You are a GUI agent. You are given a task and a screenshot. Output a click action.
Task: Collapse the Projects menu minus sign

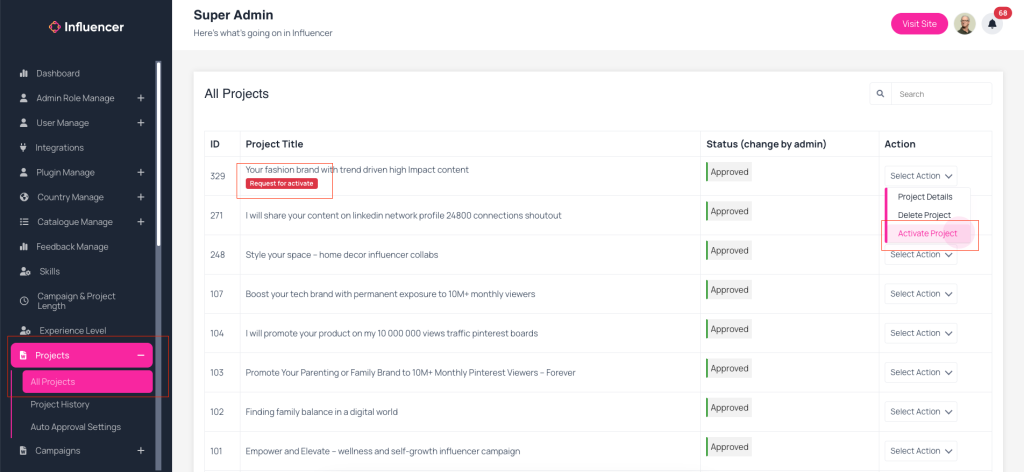[140, 355]
